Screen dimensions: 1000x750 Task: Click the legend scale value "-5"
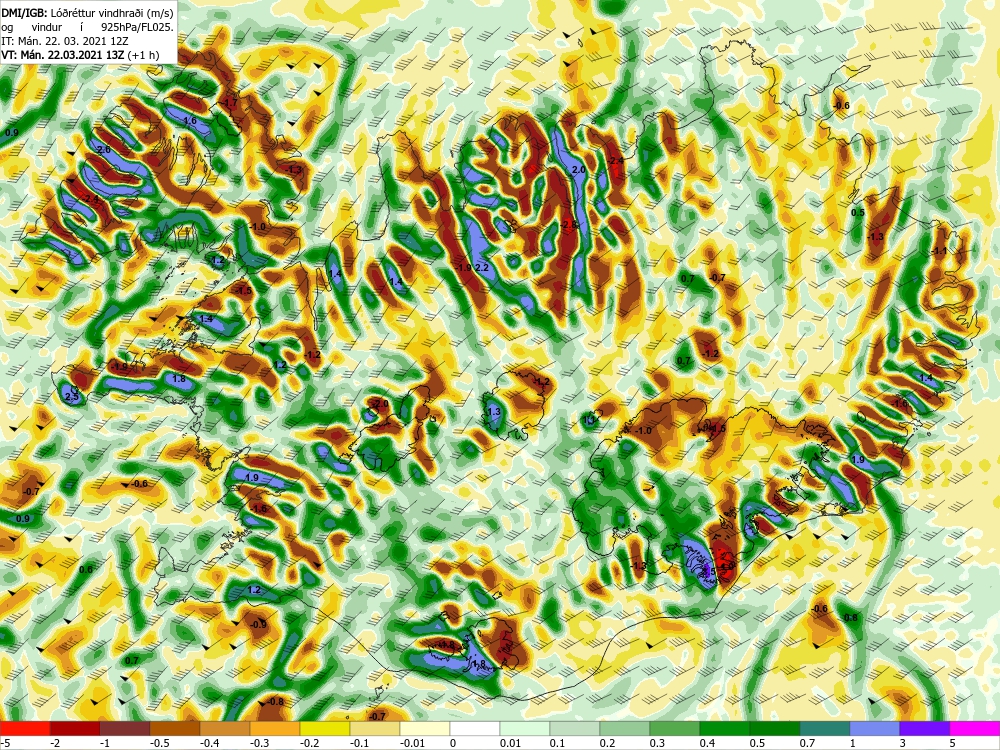pyautogui.click(x=6, y=742)
